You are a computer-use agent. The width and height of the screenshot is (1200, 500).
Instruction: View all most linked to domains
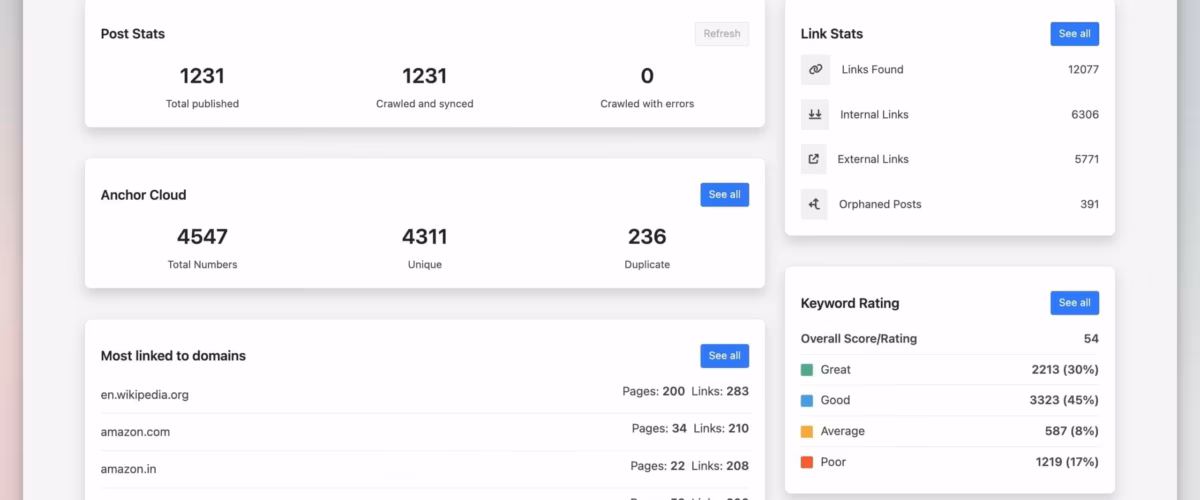724,356
